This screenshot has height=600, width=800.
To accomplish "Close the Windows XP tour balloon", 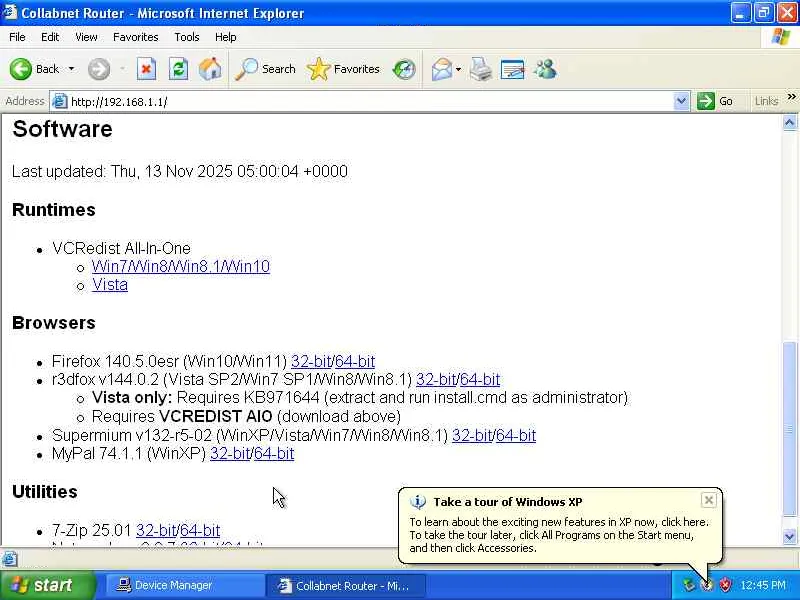I will pos(709,501).
